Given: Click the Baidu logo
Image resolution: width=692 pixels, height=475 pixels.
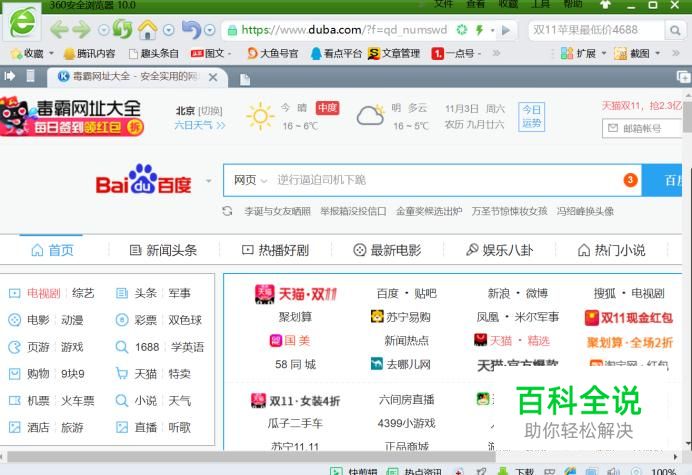Looking at the screenshot, I should [x=144, y=179].
